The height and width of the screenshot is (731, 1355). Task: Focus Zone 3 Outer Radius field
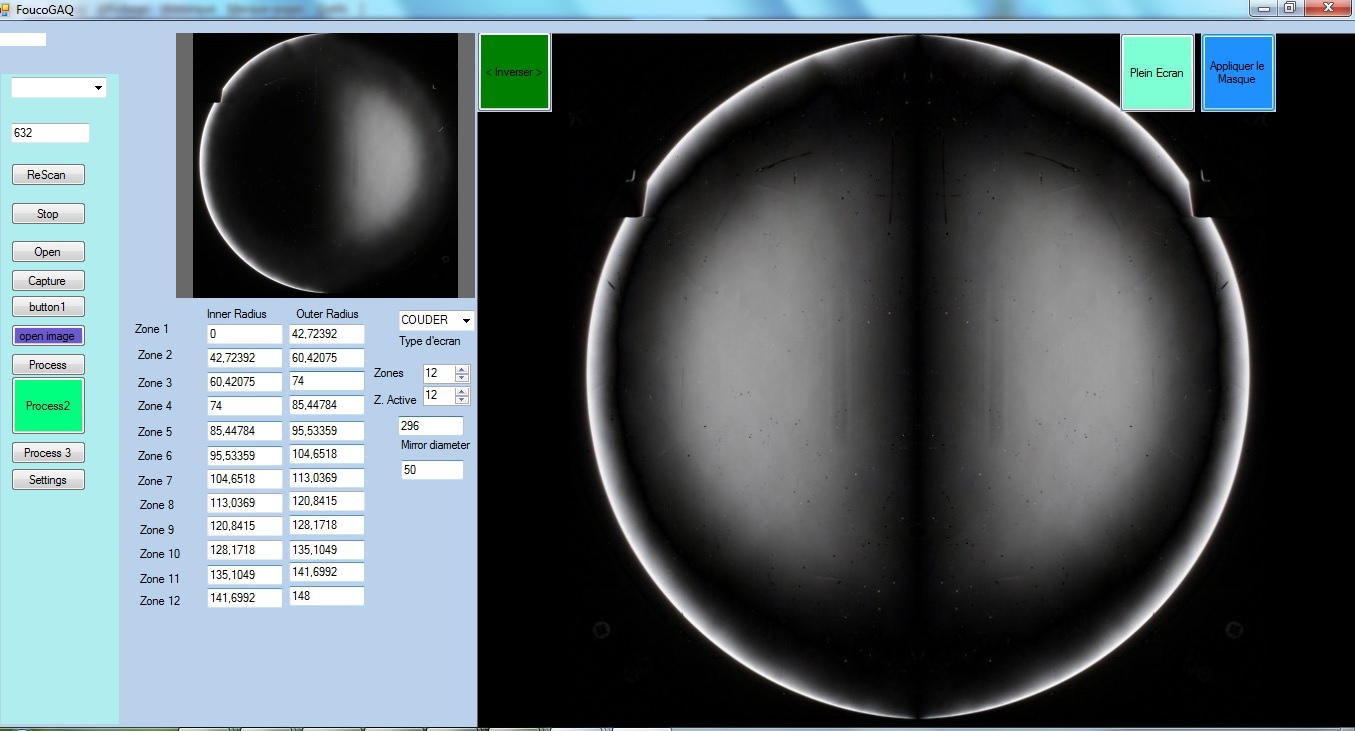[x=327, y=381]
